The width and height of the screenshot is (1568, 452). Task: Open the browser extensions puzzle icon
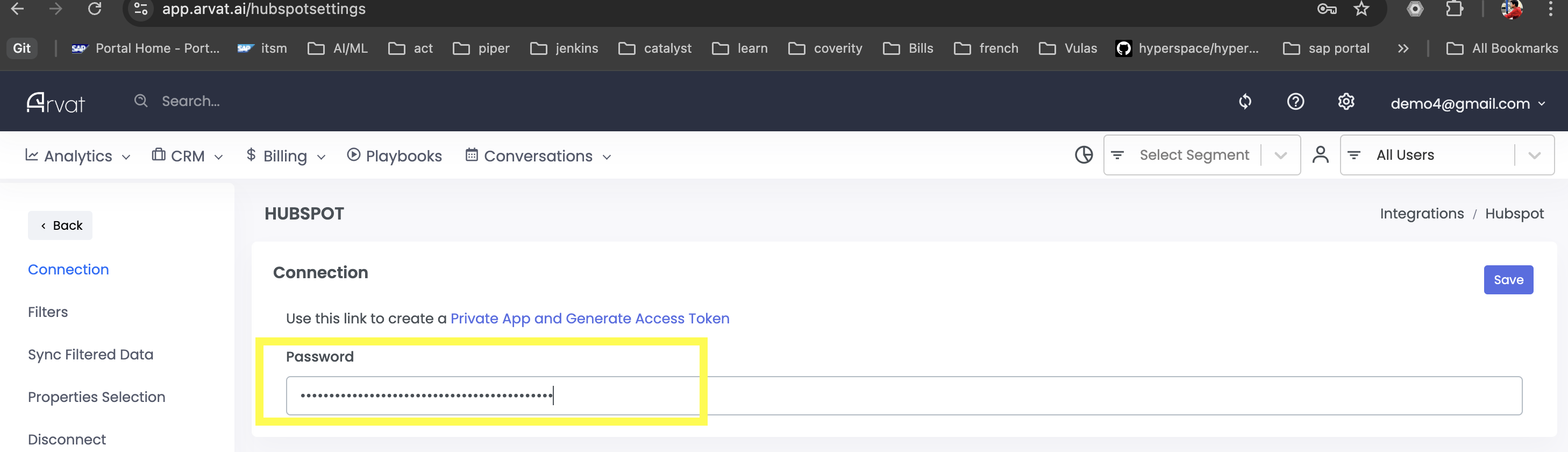pos(1455,9)
